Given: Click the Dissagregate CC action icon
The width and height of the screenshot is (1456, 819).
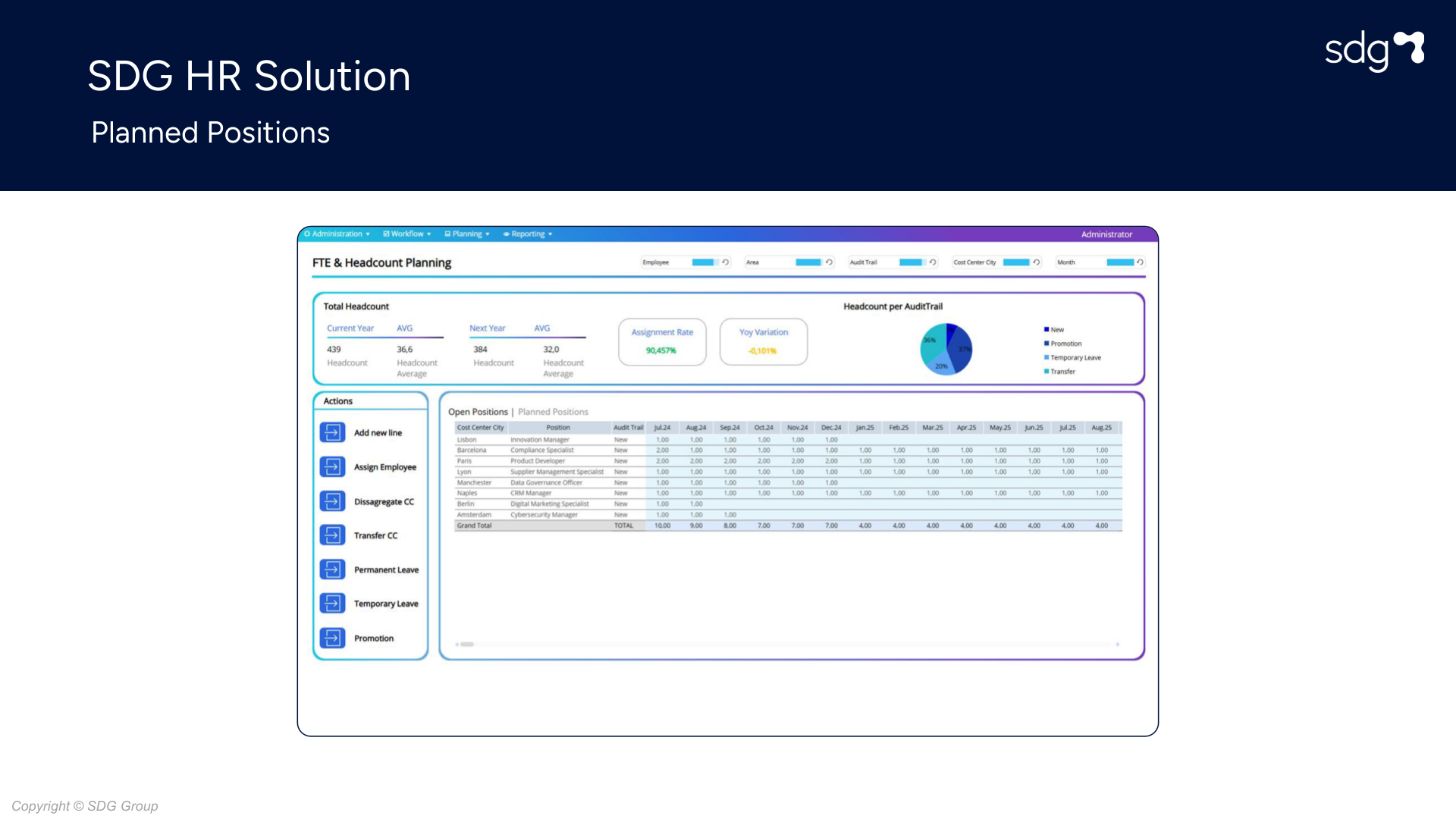Looking at the screenshot, I should click(332, 501).
